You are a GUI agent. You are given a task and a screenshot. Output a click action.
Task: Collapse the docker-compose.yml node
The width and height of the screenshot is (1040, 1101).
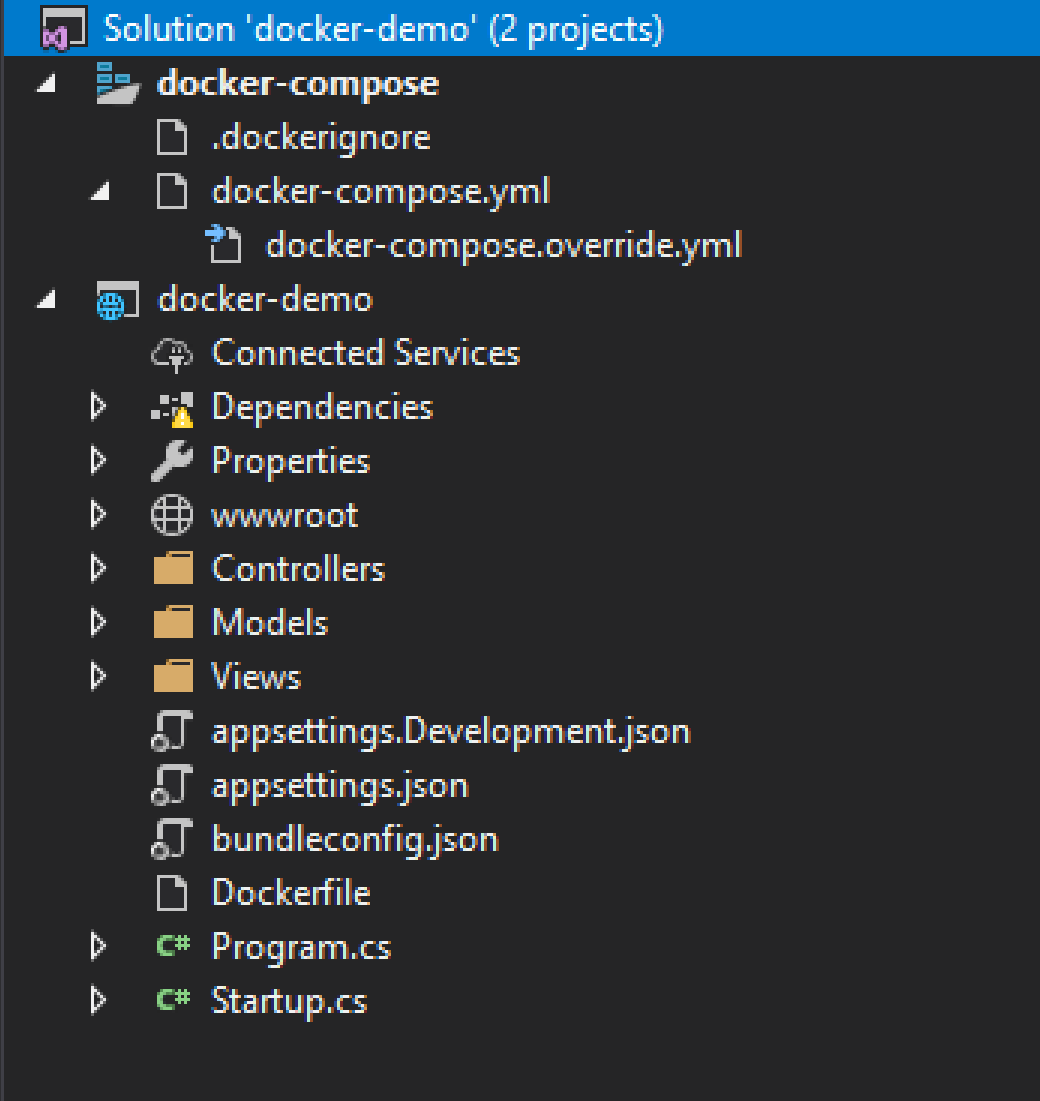(x=97, y=191)
